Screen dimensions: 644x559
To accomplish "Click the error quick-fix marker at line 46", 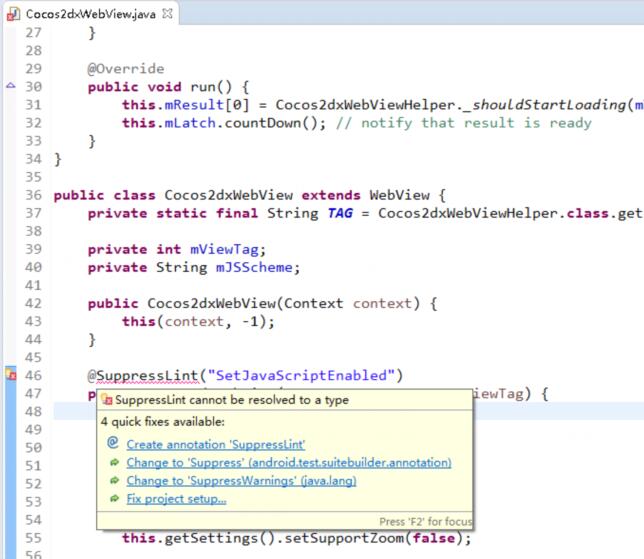I will 11,374.
